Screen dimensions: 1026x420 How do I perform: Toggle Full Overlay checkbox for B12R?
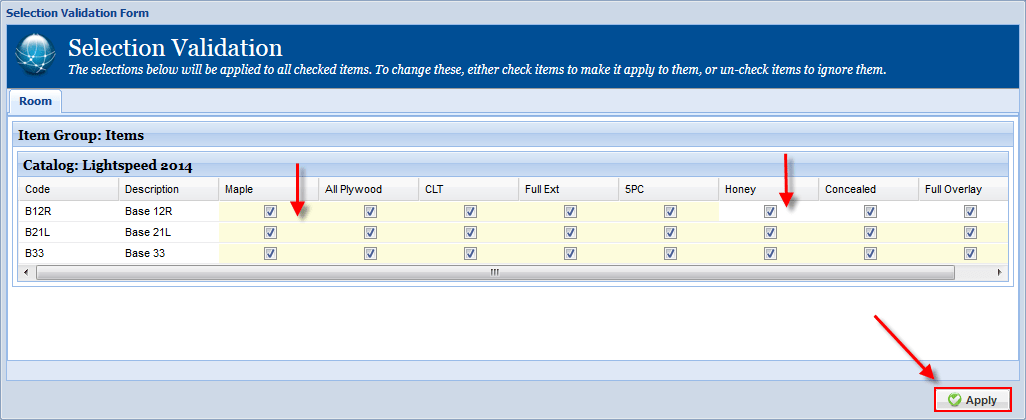(x=970, y=211)
